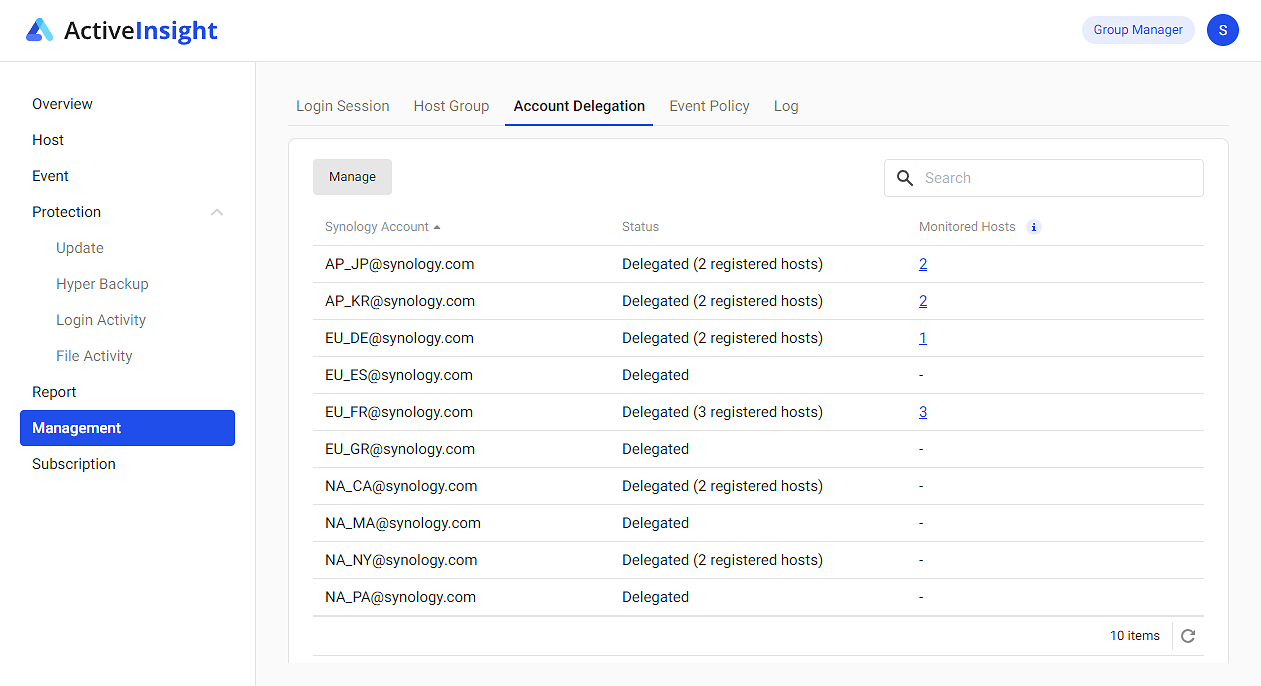Select Overview in the sidebar
This screenshot has width=1261, height=686.
(x=62, y=104)
